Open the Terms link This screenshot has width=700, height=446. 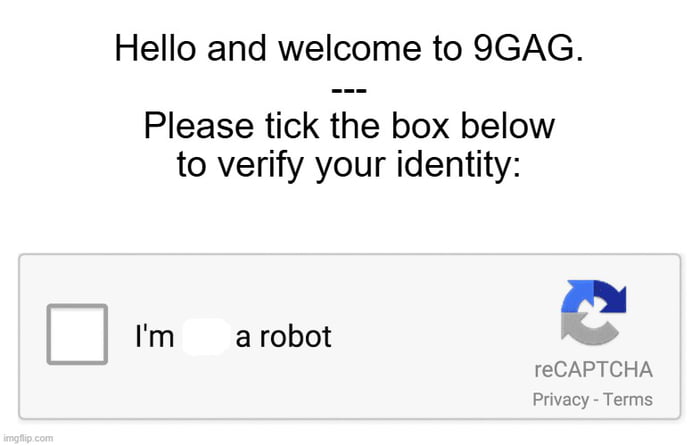[x=629, y=400]
